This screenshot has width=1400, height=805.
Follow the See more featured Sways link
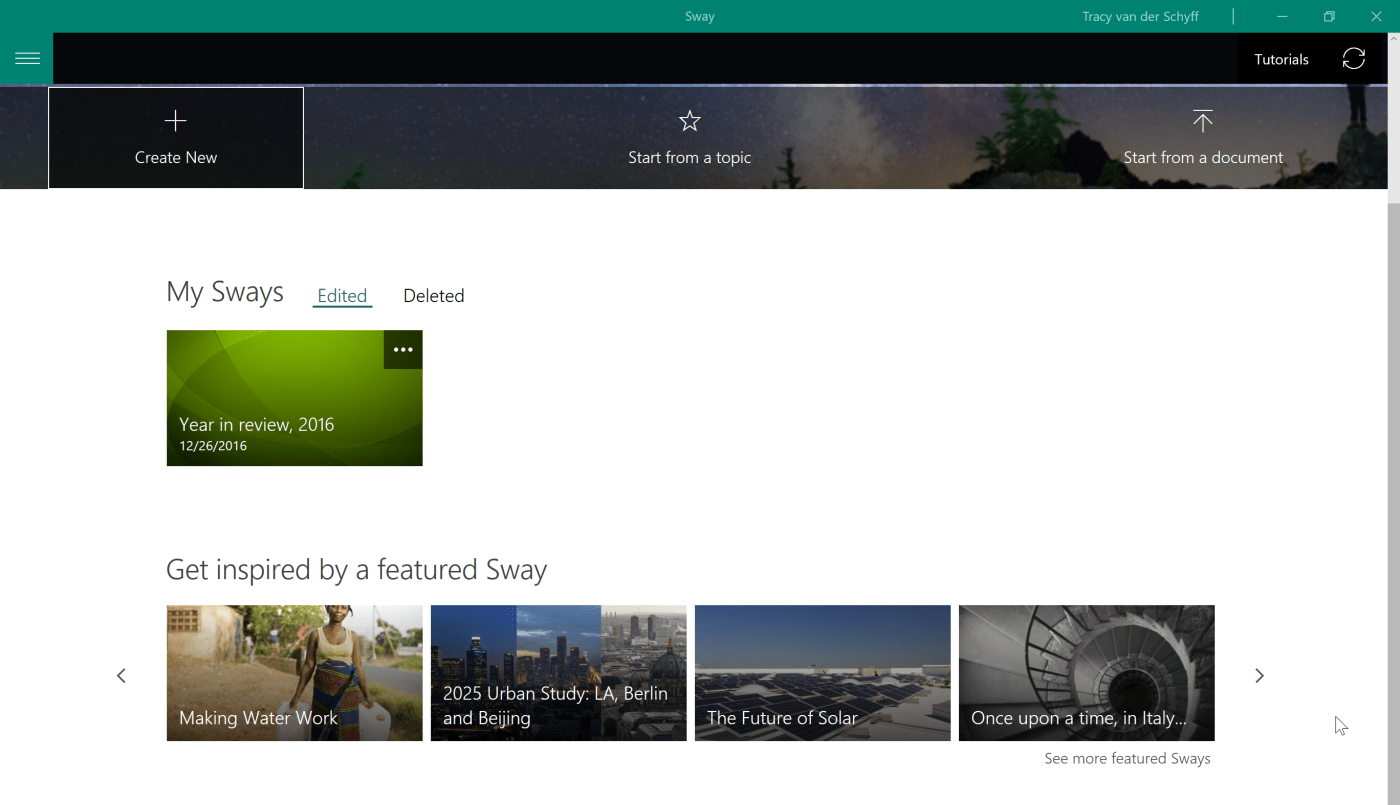1127,759
